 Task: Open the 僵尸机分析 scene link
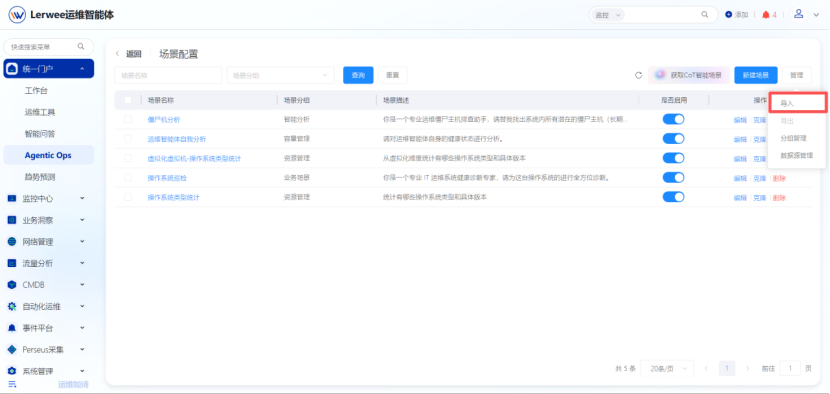tap(164, 120)
